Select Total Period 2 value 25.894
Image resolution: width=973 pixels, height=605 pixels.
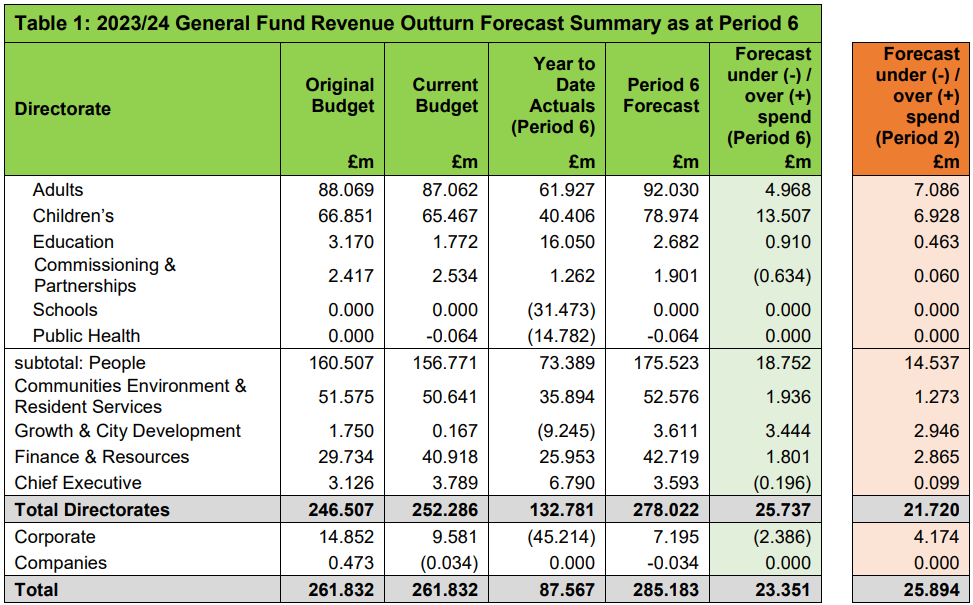[932, 590]
